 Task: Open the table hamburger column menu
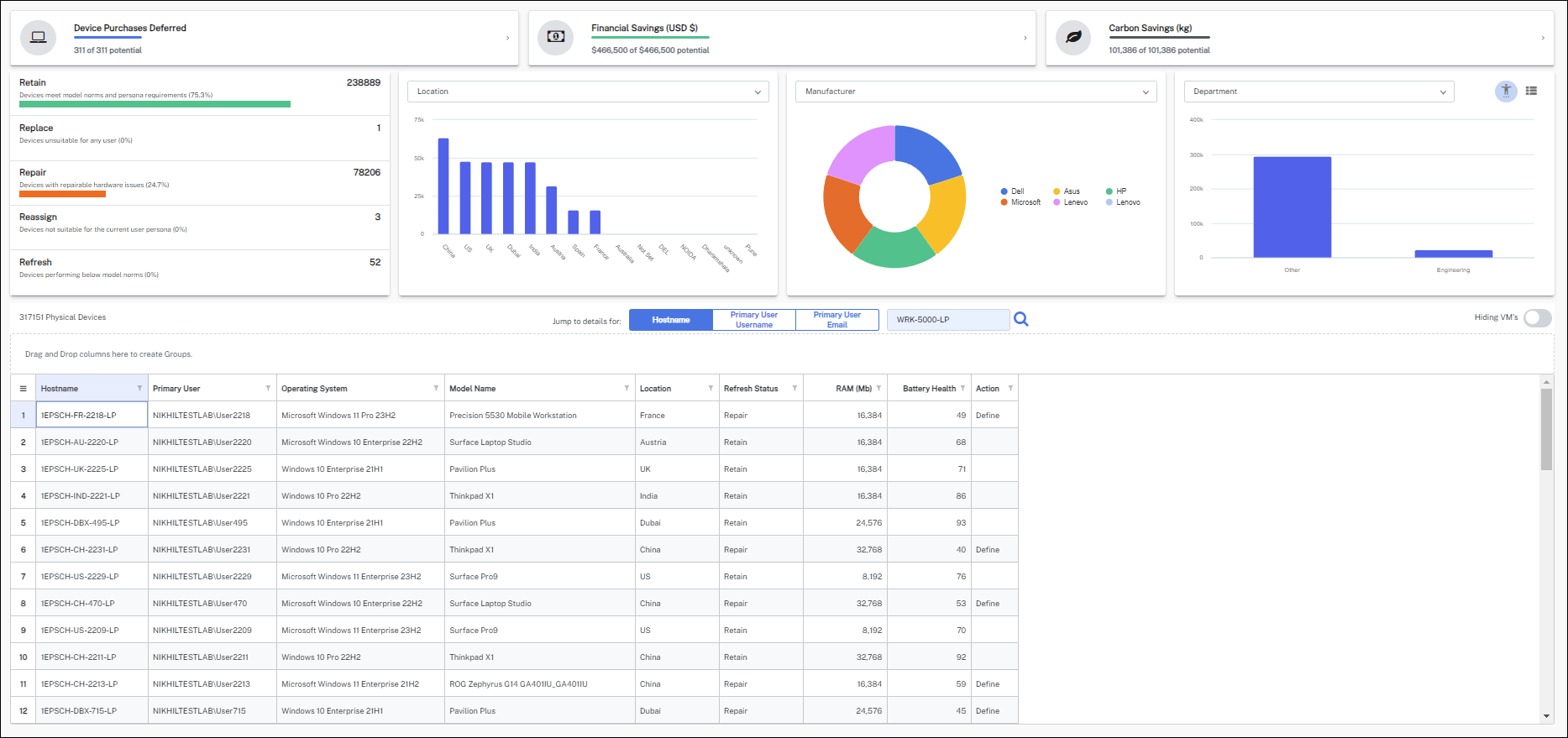coord(24,389)
